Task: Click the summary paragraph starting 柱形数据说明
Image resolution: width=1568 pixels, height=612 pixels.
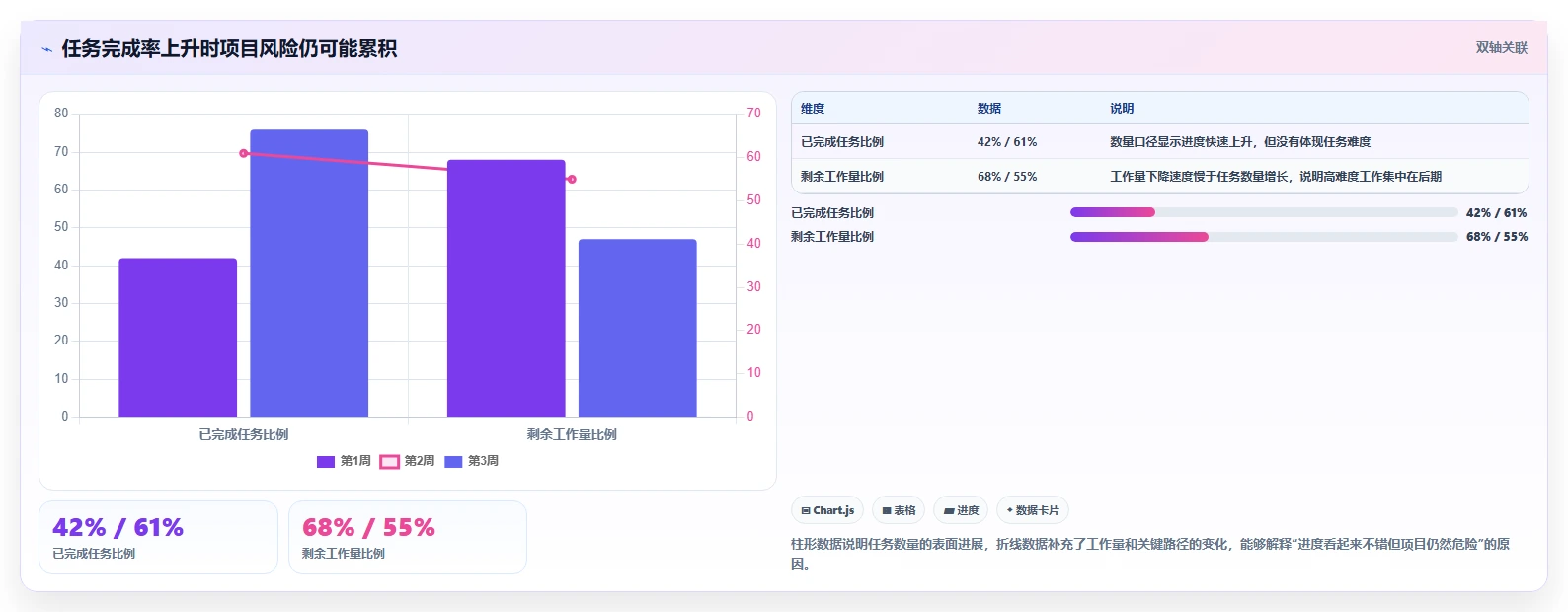Action: point(1150,554)
